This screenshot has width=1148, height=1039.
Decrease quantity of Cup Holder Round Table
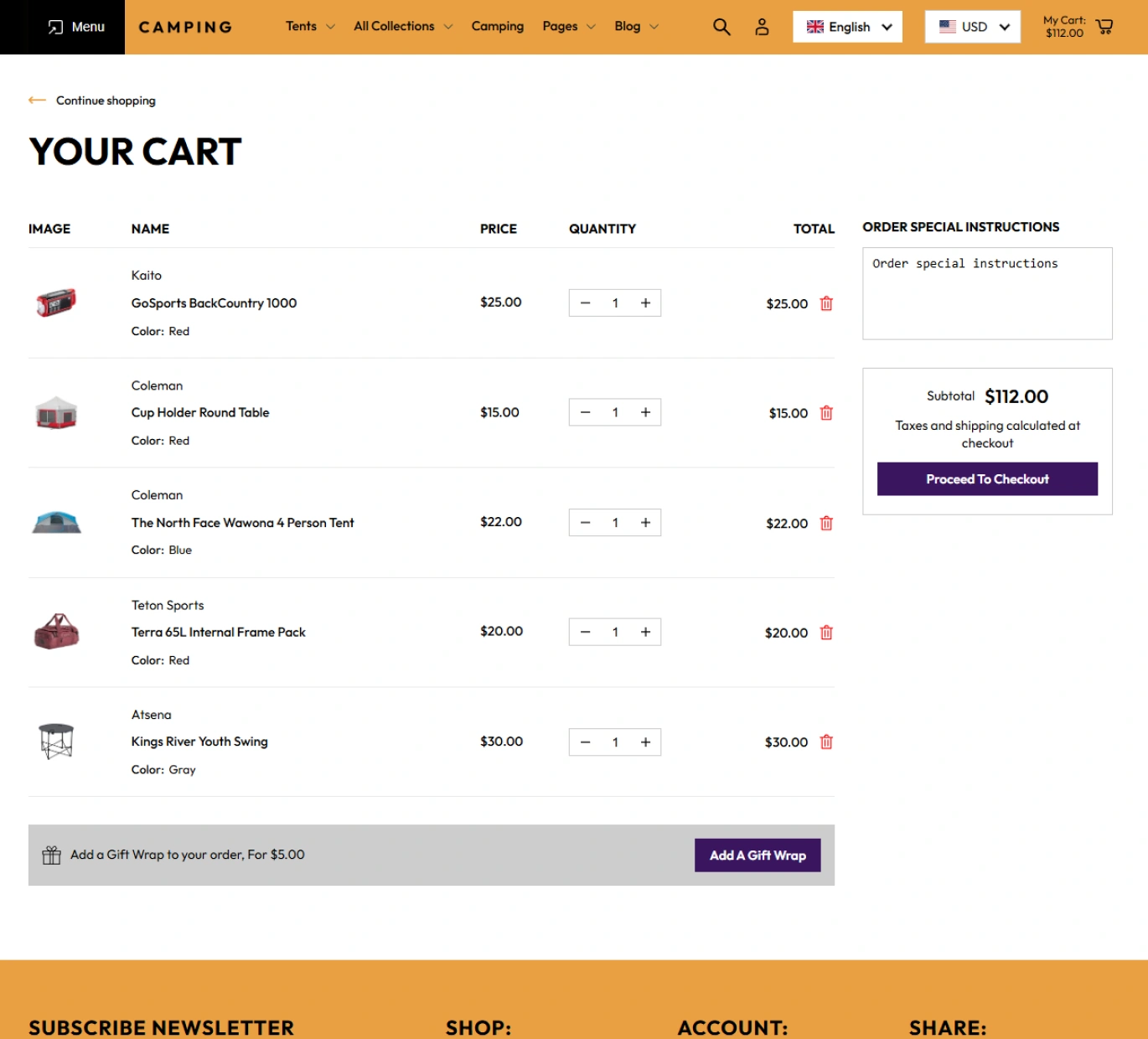click(x=585, y=412)
